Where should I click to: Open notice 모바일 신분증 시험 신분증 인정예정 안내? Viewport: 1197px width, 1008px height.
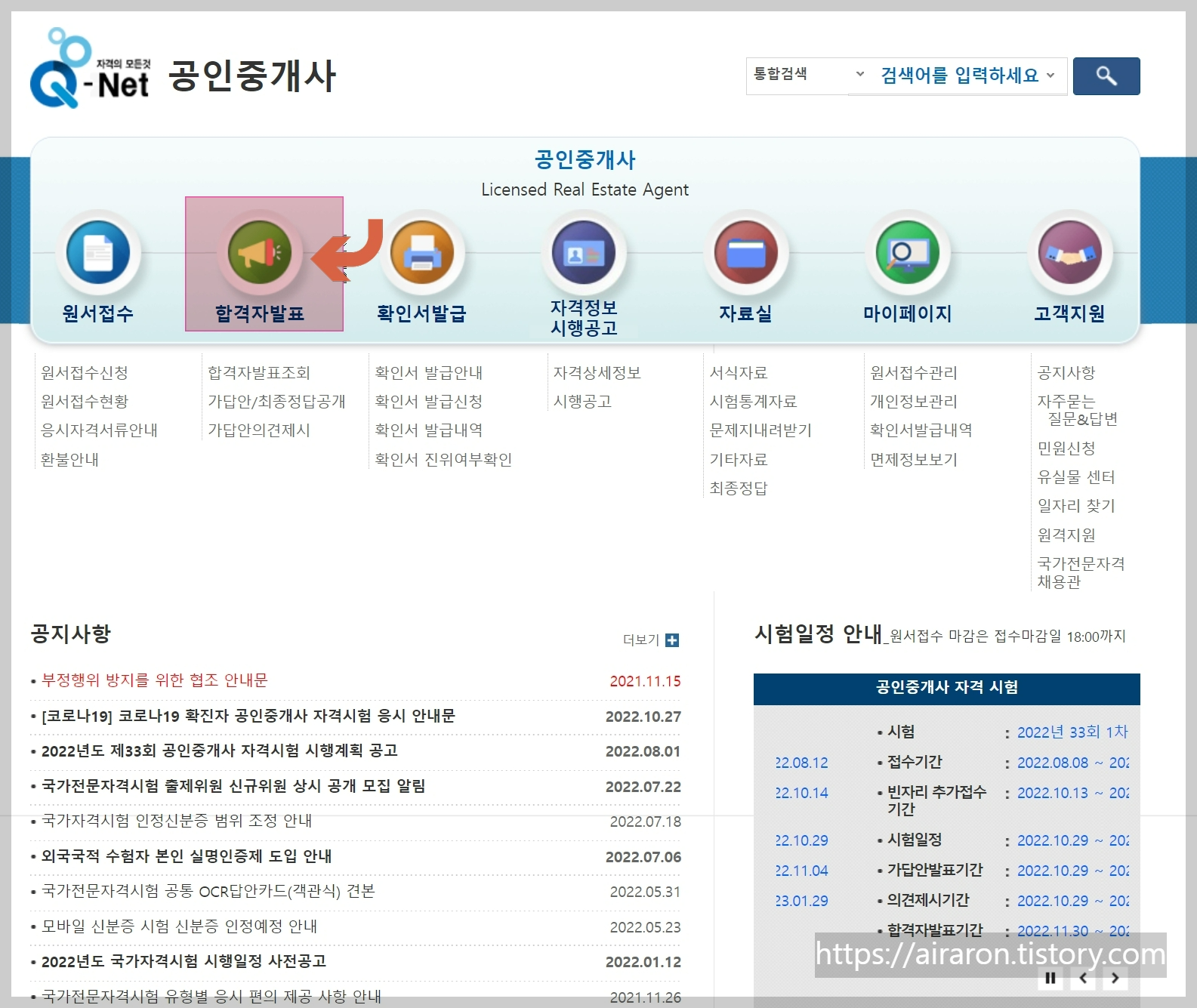point(180,926)
